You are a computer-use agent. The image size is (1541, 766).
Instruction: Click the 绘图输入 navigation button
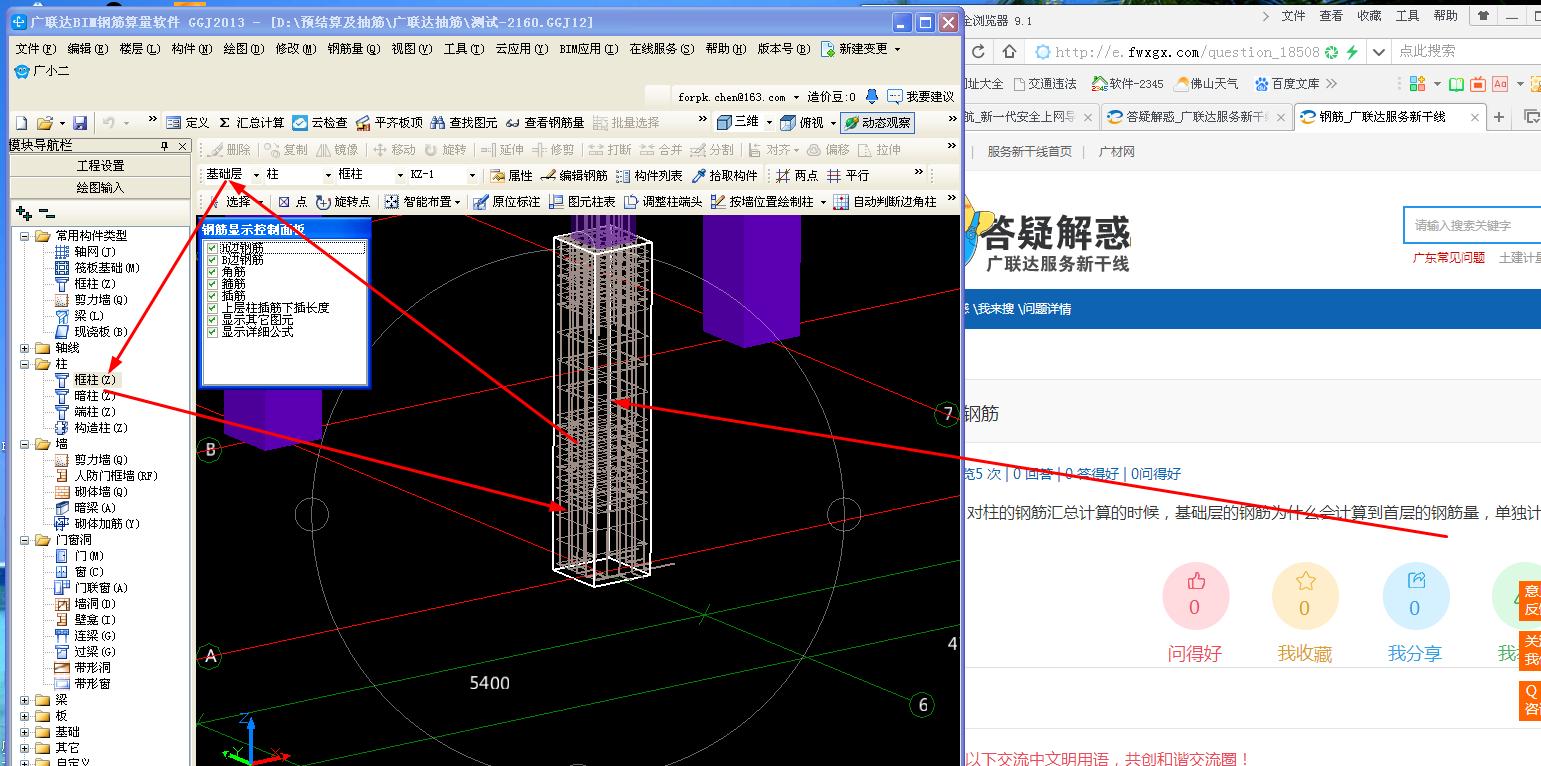100,187
